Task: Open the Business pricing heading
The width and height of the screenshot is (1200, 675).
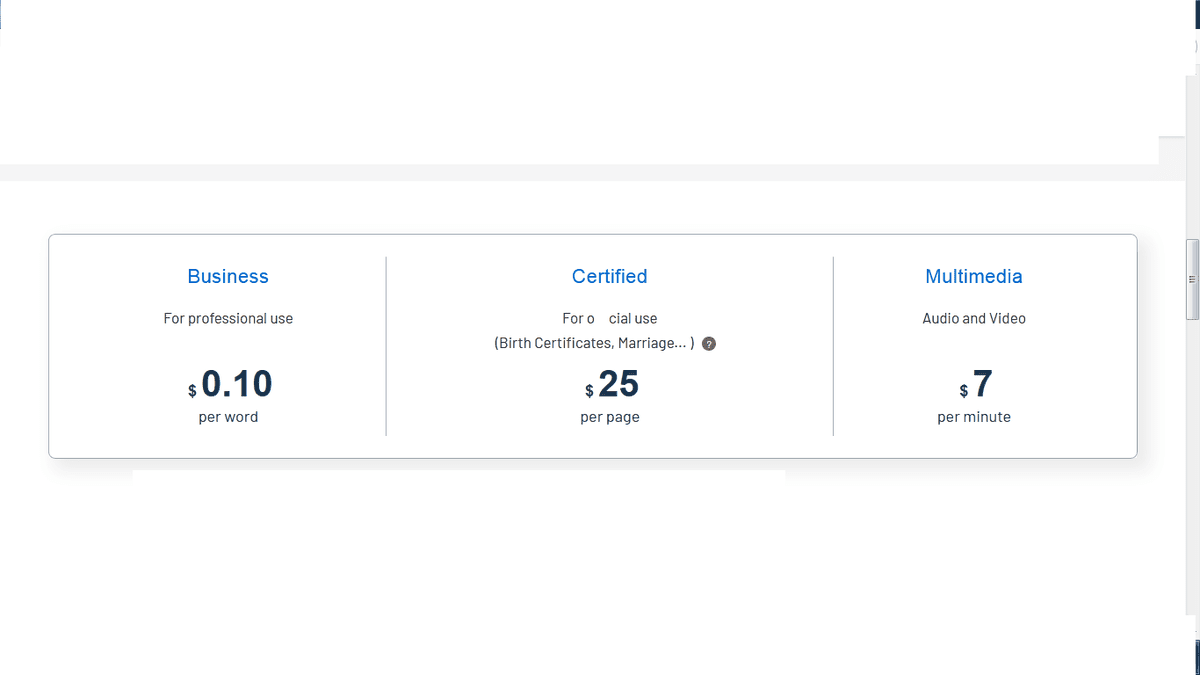Action: (x=228, y=277)
